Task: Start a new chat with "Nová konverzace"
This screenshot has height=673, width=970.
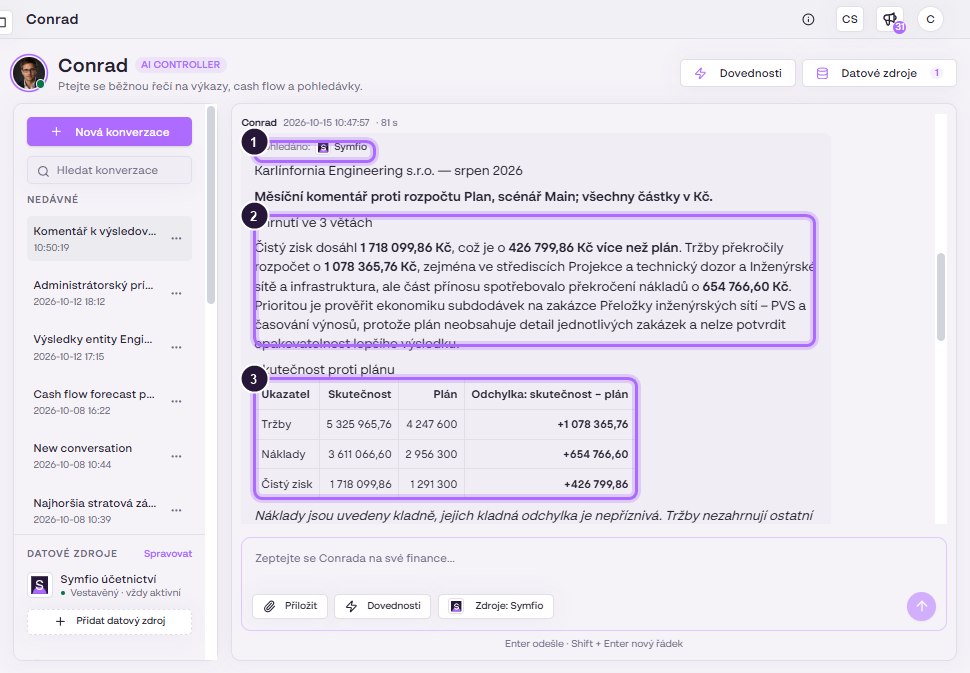Action: pos(109,132)
